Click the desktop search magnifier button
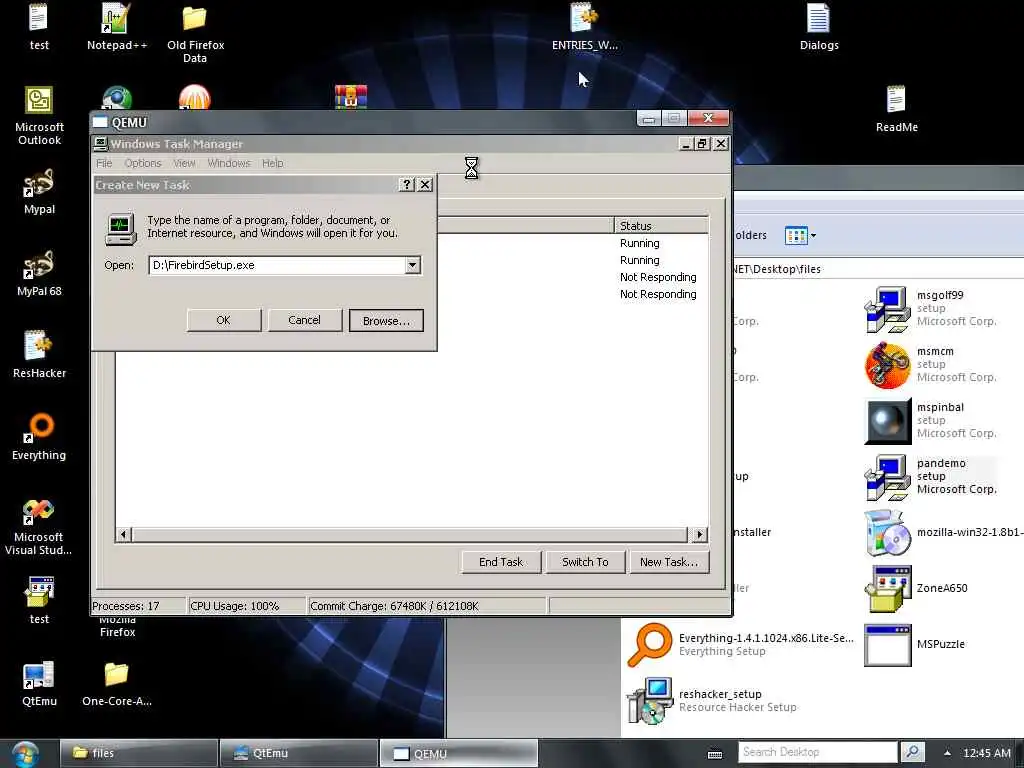The height and width of the screenshot is (768, 1024). [x=912, y=752]
